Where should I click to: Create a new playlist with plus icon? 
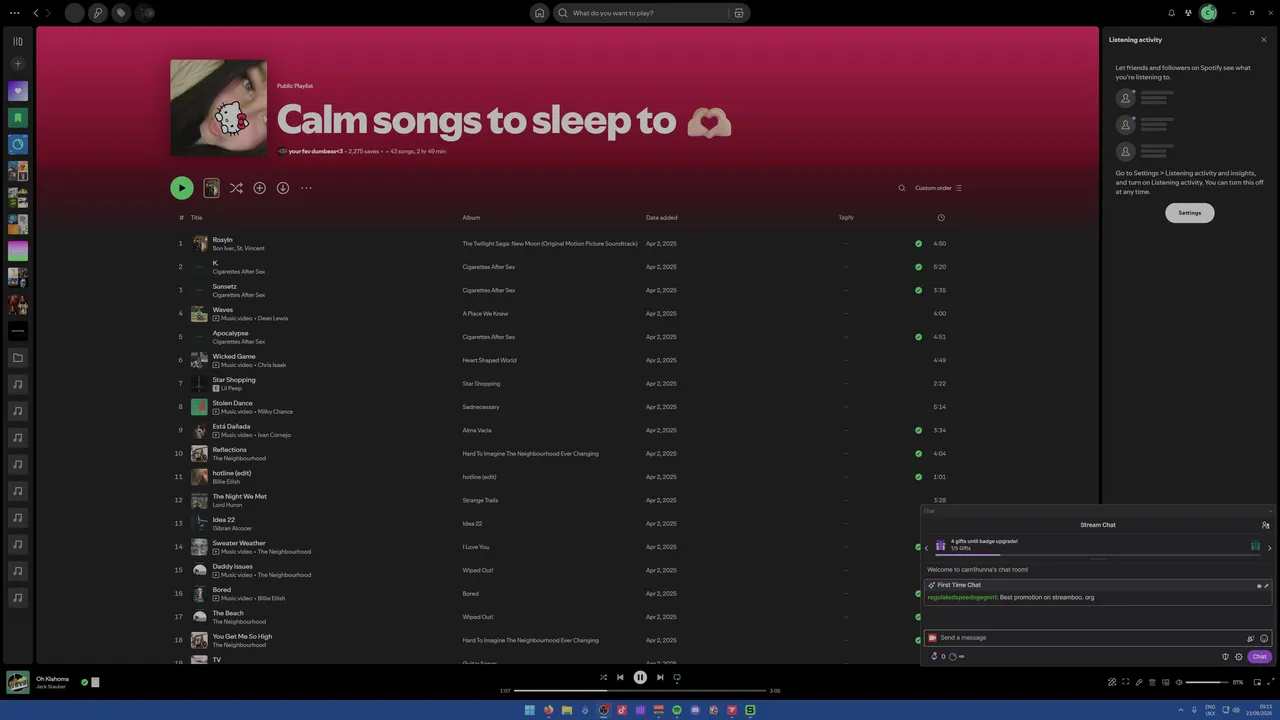tap(17, 64)
